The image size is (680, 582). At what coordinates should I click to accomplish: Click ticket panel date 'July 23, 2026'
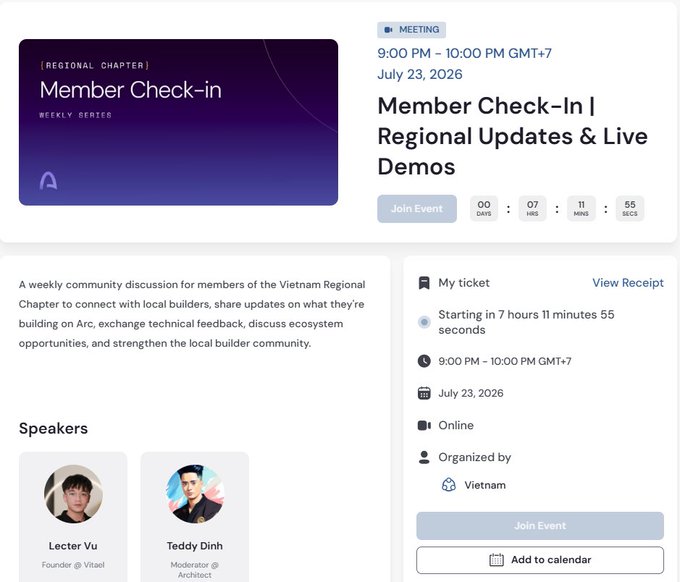coord(471,393)
